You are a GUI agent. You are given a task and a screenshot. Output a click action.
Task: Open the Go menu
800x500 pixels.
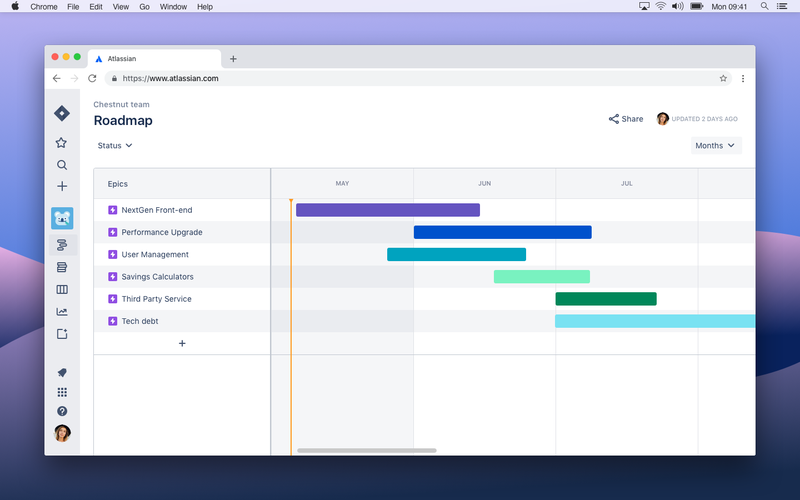[x=144, y=7]
